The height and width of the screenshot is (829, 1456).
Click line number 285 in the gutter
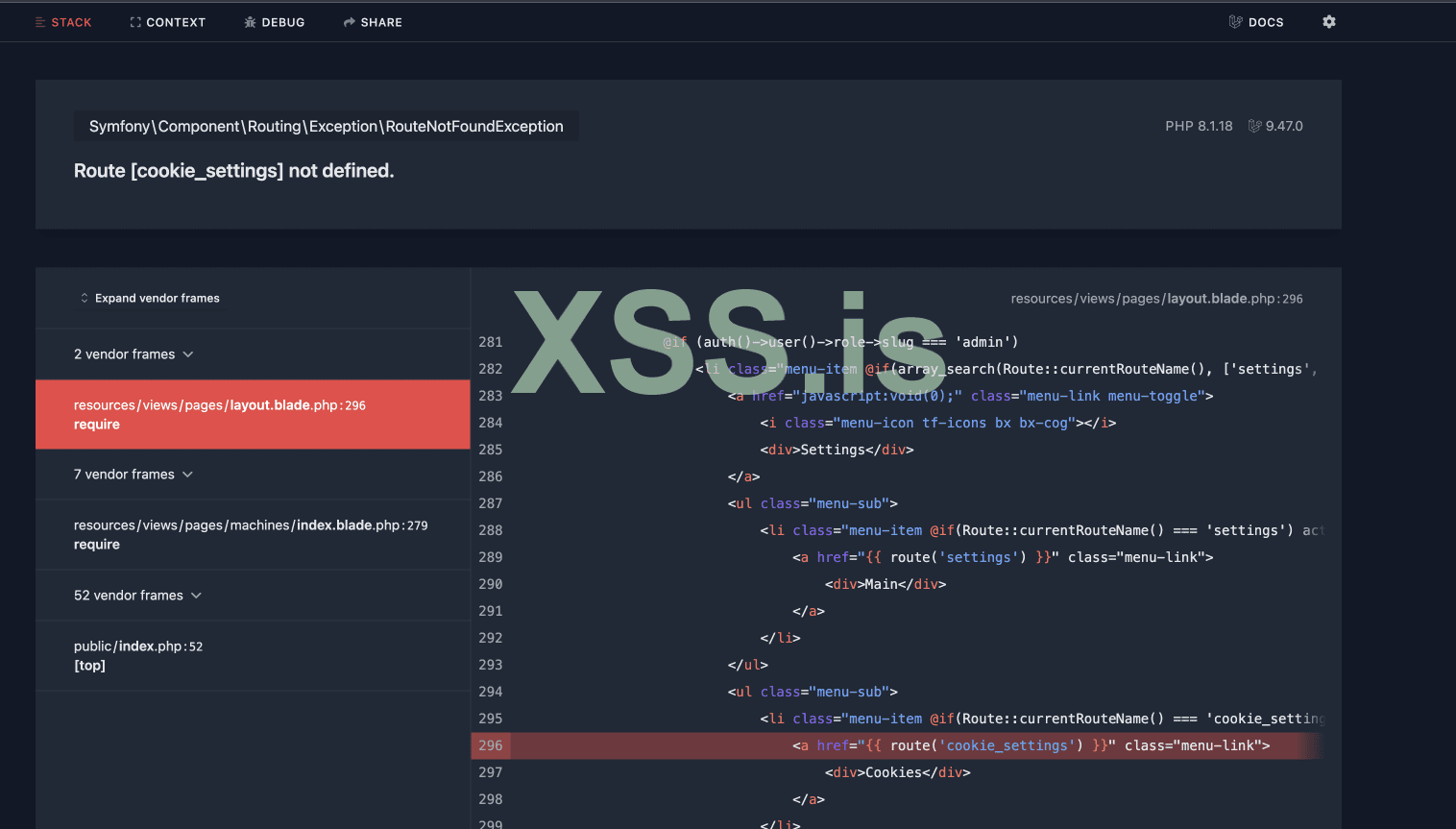click(x=491, y=450)
